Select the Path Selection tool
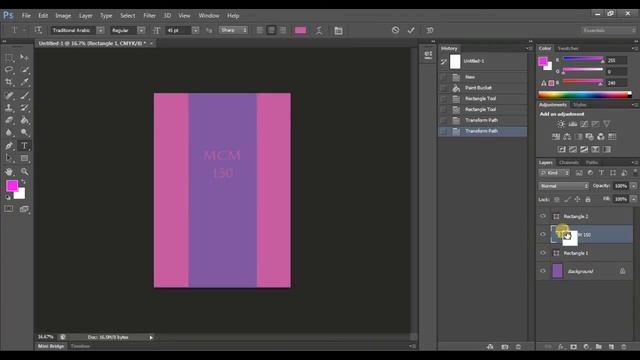This screenshot has height=360, width=640. coord(9,158)
